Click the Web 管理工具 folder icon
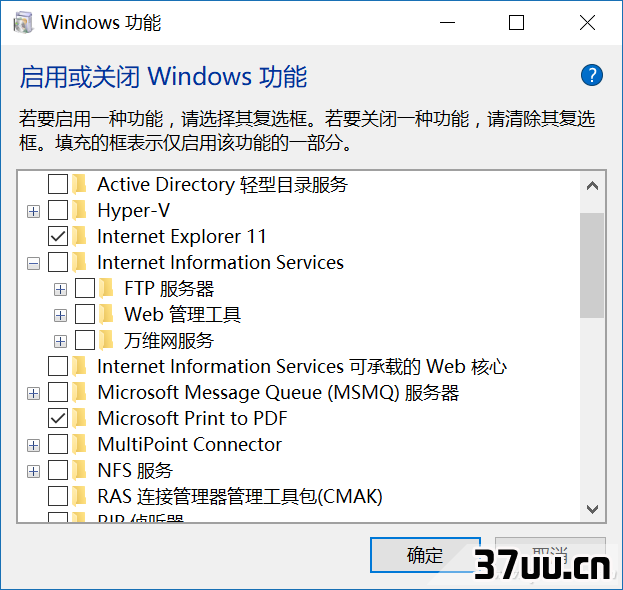Viewport: 623px width, 590px height. [x=106, y=314]
